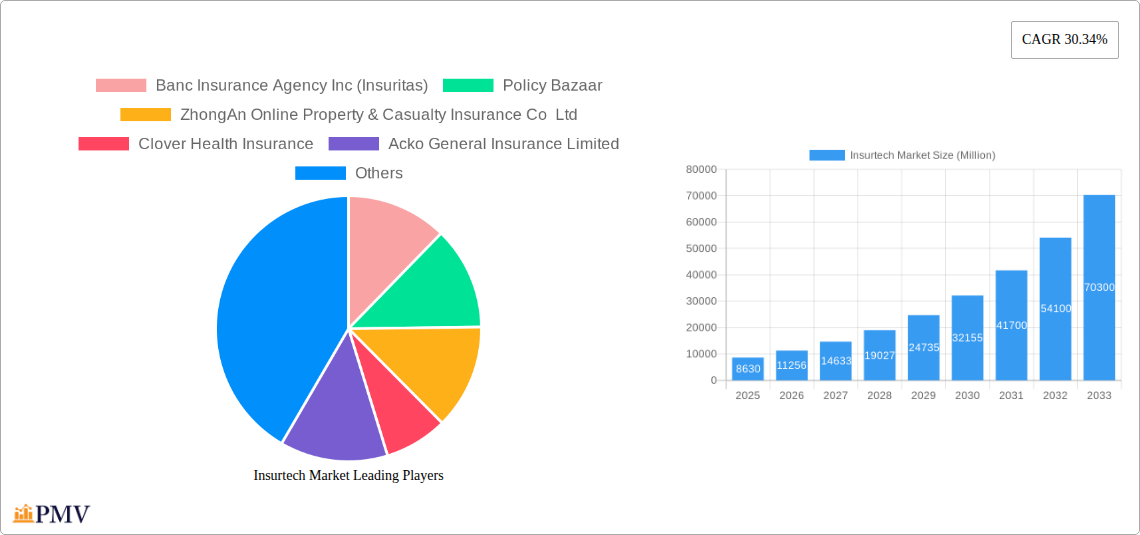The width and height of the screenshot is (1140, 535).
Task: Click the 2025 bar labeled 8630
Action: (748, 369)
